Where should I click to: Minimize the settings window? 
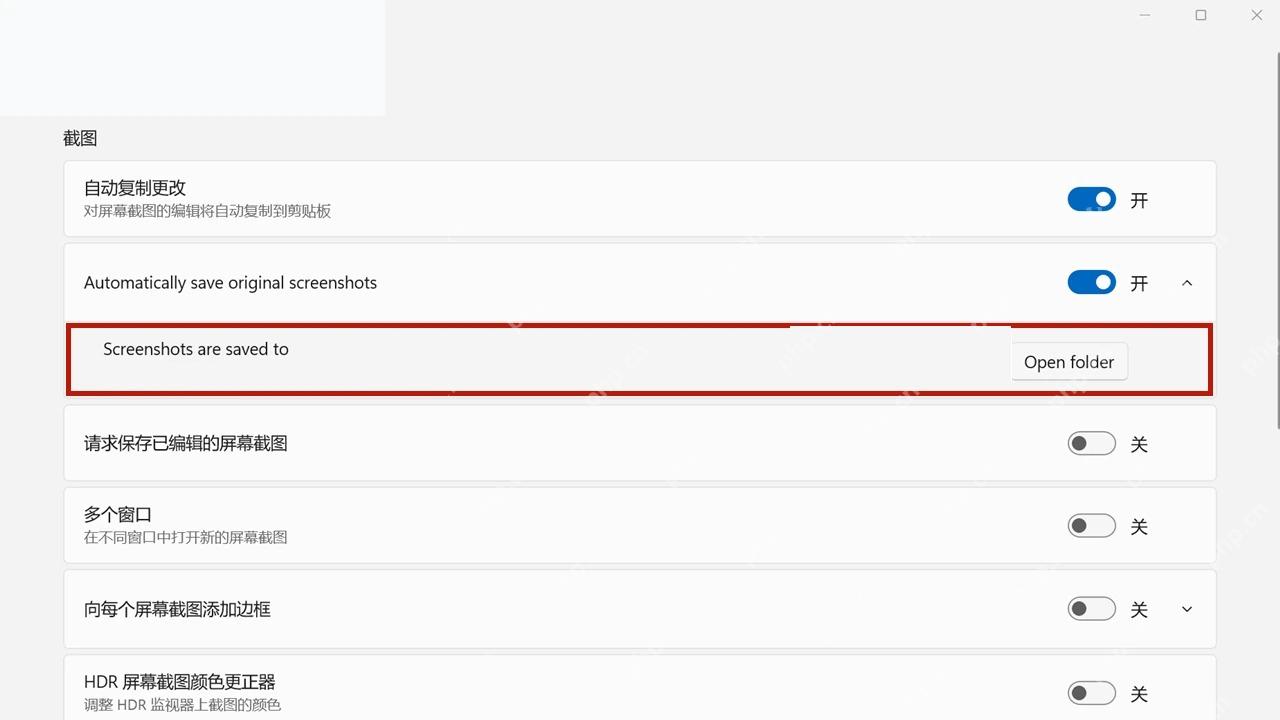pos(1145,15)
